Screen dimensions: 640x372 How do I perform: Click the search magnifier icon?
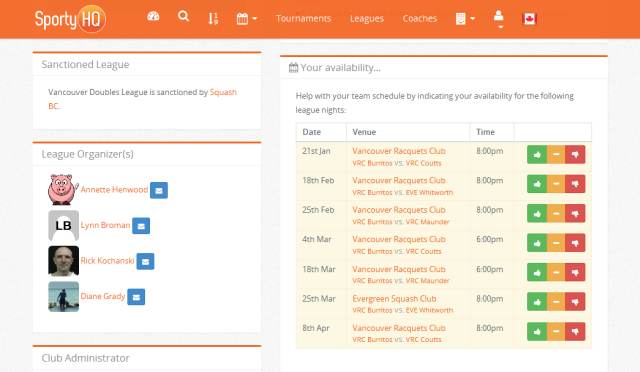click(x=184, y=16)
